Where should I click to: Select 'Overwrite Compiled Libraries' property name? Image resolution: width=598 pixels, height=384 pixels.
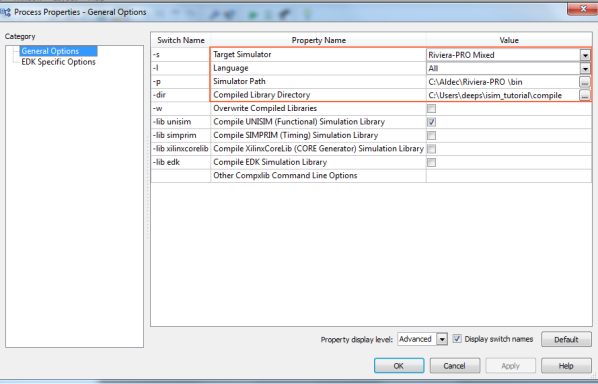pos(265,108)
